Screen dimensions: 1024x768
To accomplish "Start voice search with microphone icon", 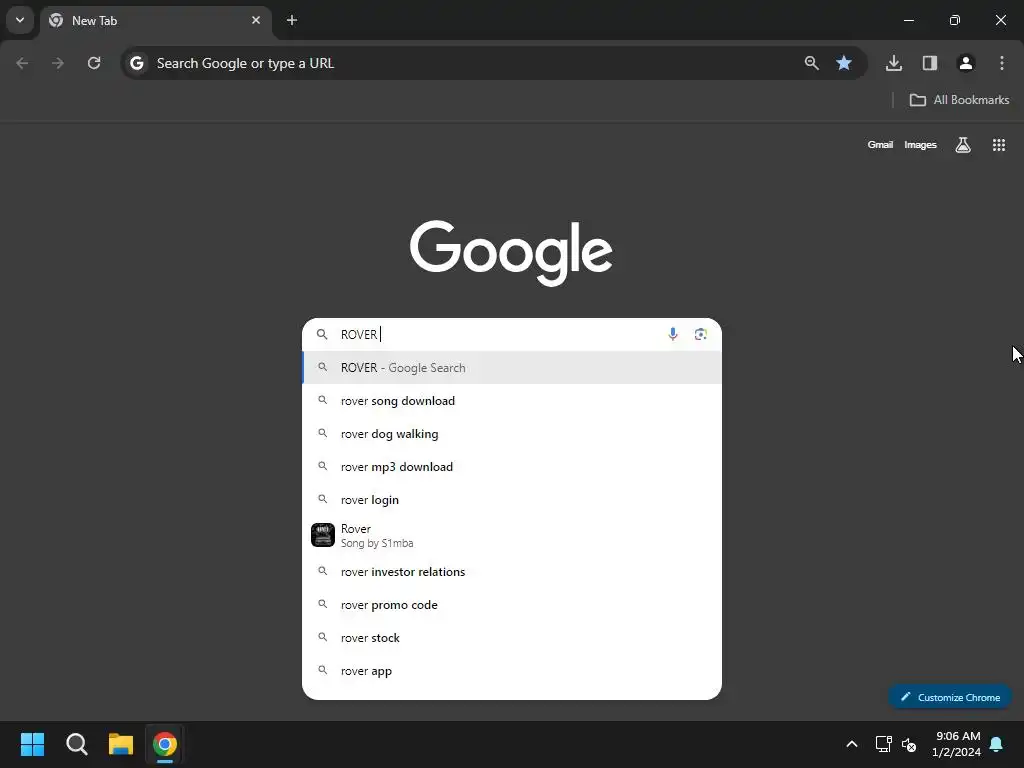I will (x=673, y=334).
